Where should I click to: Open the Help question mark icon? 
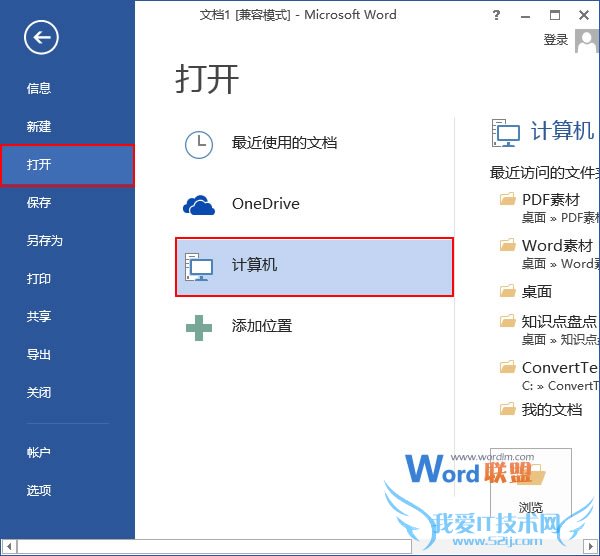coord(496,15)
